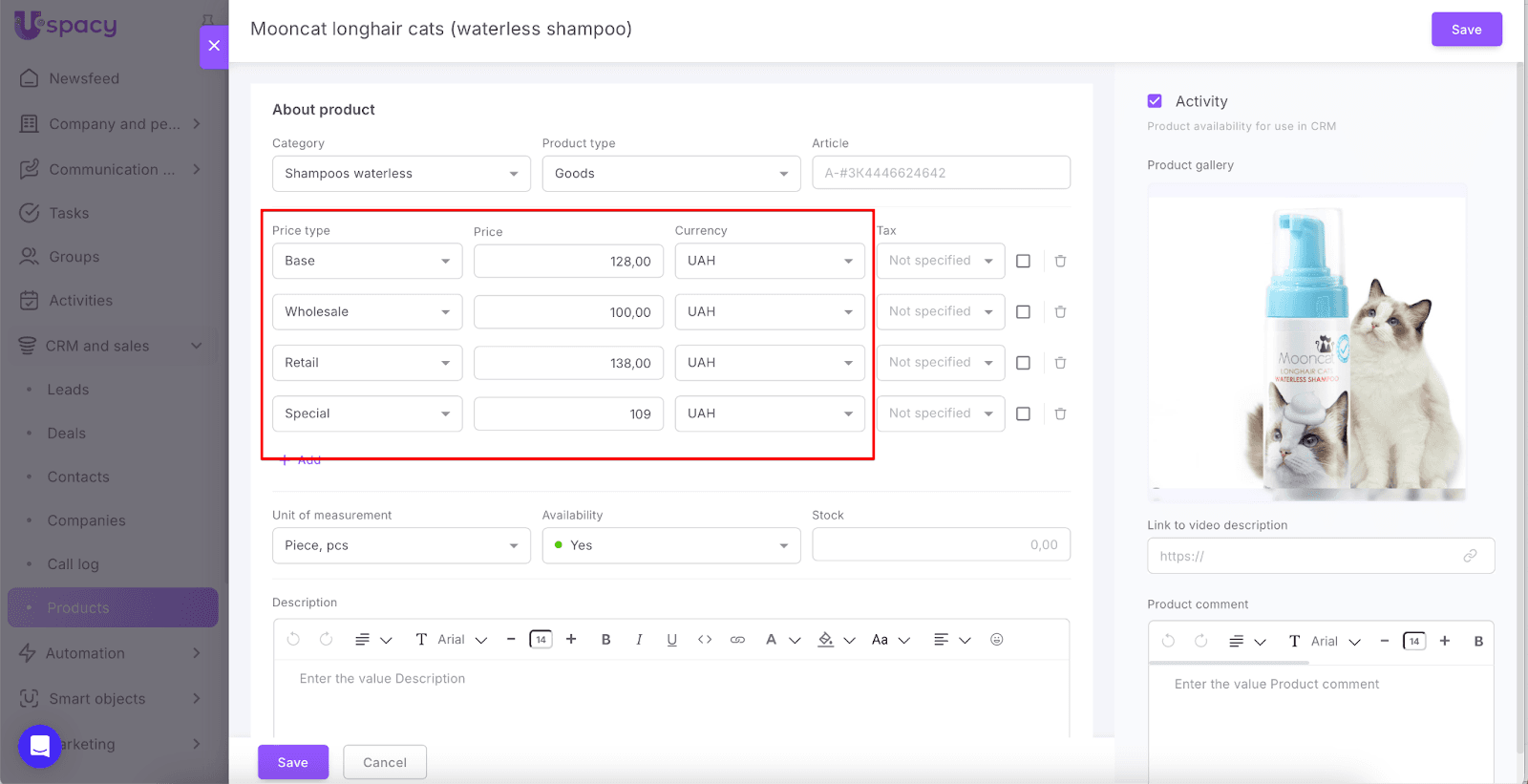Image resolution: width=1528 pixels, height=784 pixels.
Task: Click the code snippet icon in Description toolbar
Action: 705,640
